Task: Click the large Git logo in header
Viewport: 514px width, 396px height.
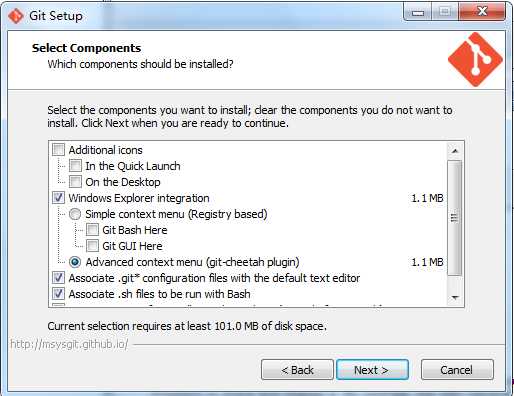Action: click(475, 60)
